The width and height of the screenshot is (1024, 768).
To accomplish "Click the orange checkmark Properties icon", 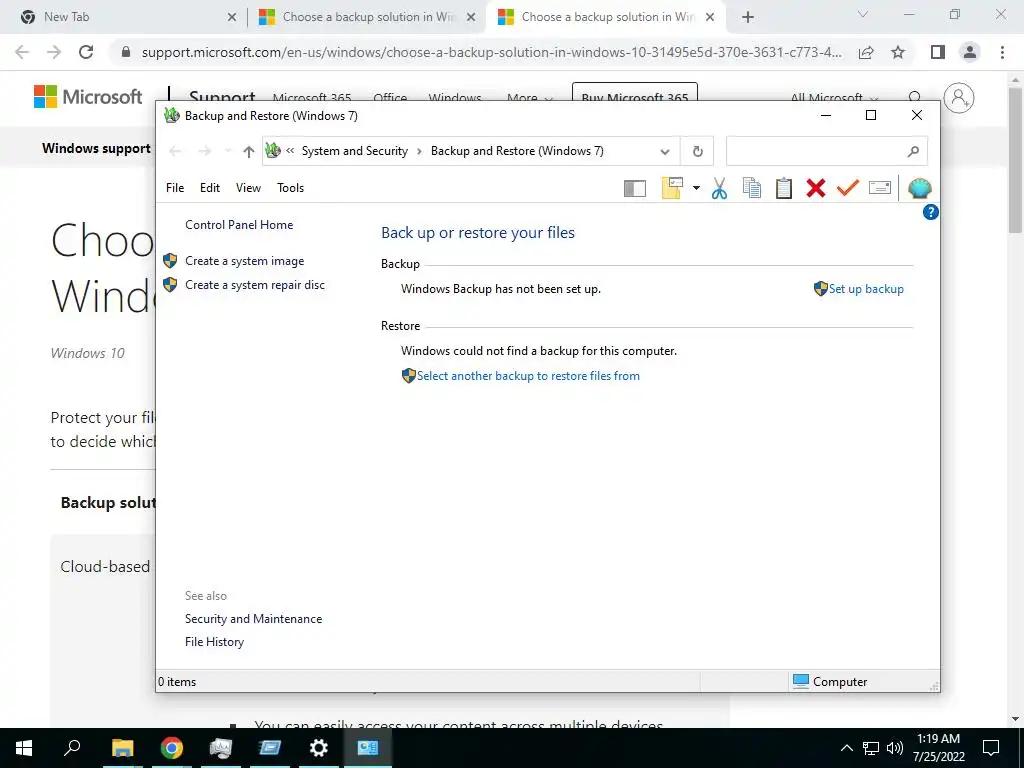I will [848, 188].
